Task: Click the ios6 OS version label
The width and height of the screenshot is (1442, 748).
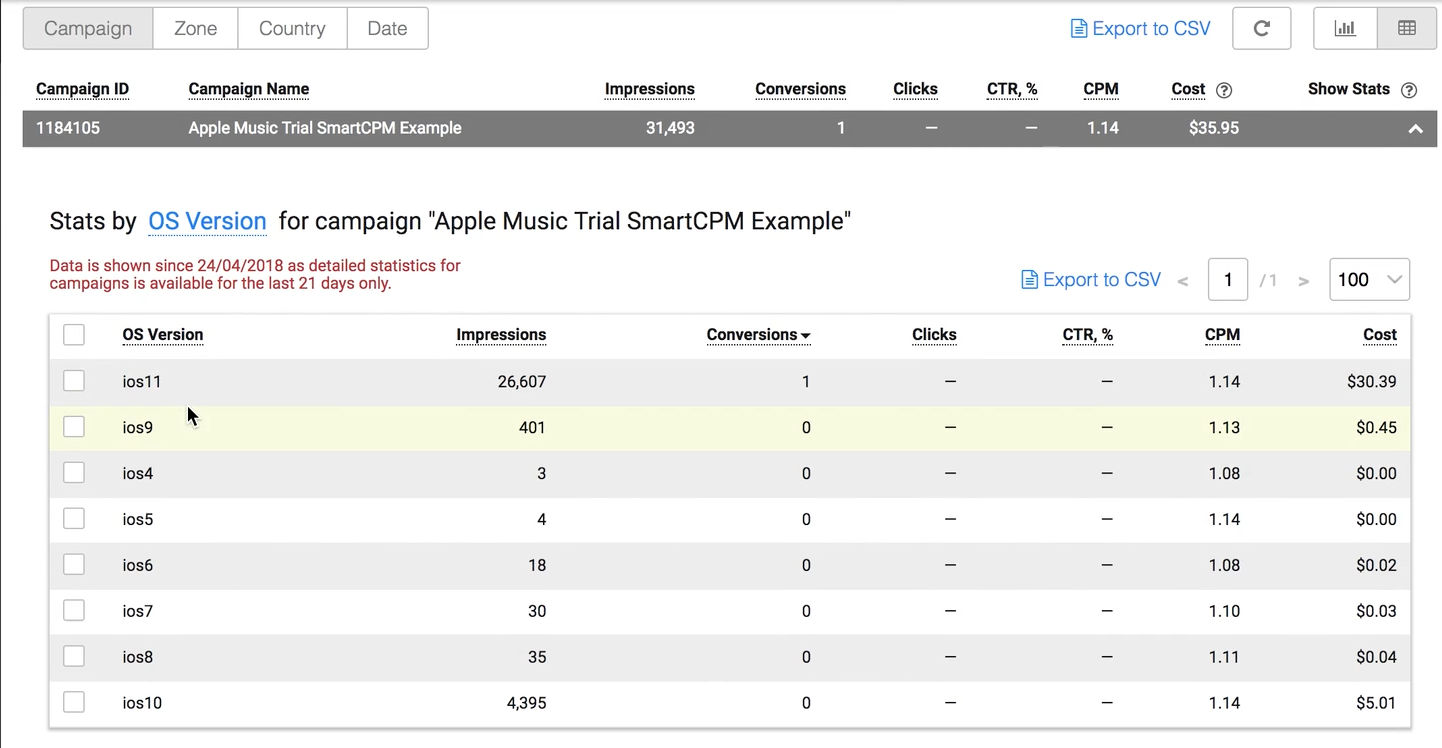Action: click(138, 566)
